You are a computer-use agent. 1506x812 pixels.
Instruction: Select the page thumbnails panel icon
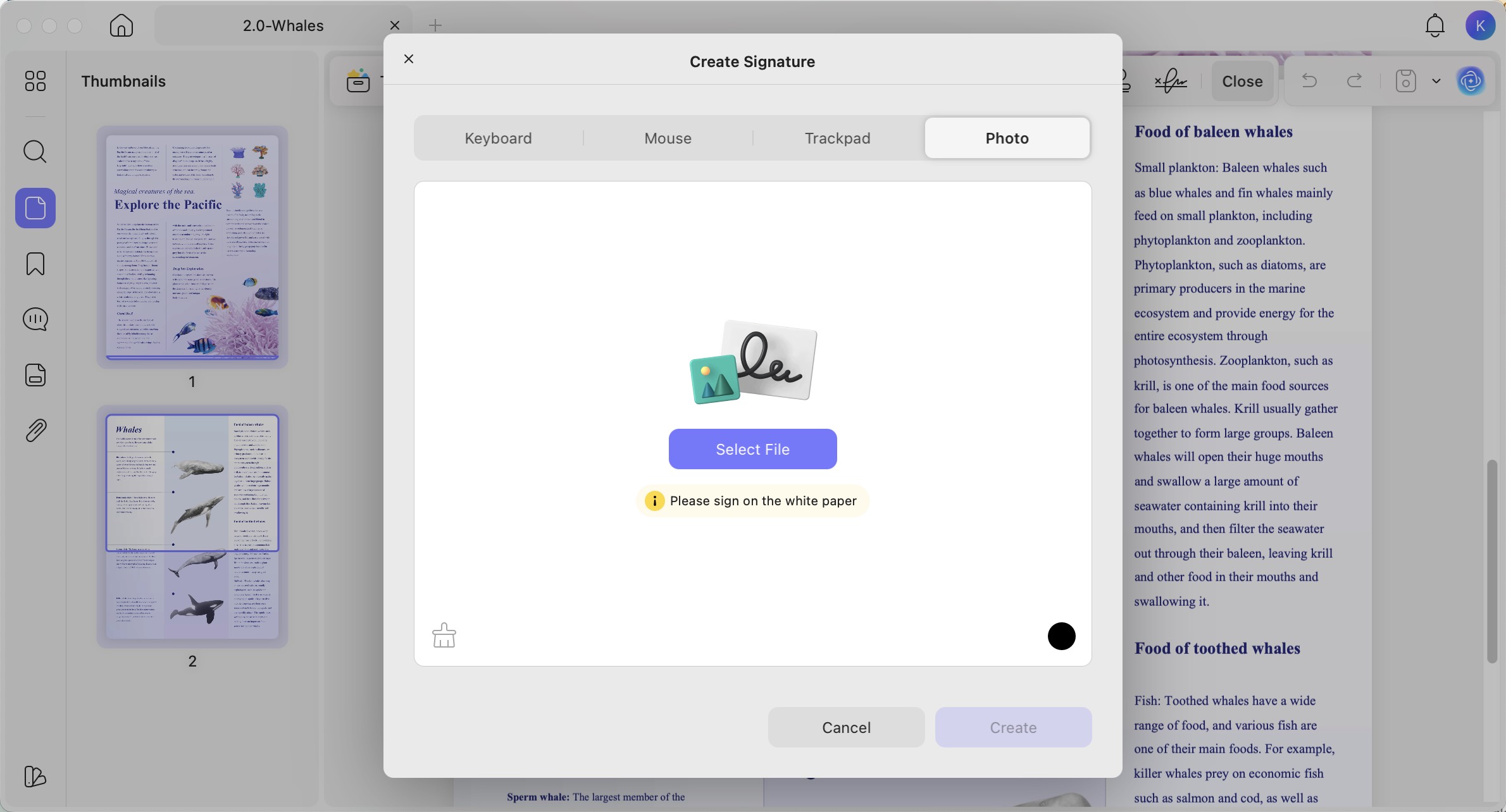(35, 208)
